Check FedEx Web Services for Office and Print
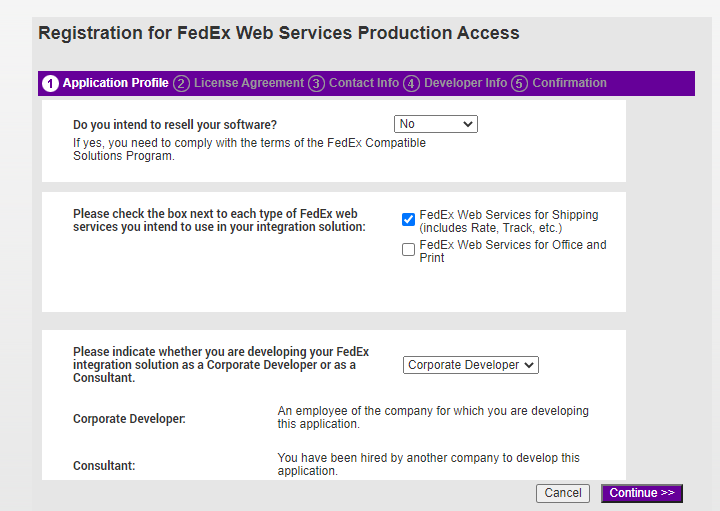 (408, 249)
